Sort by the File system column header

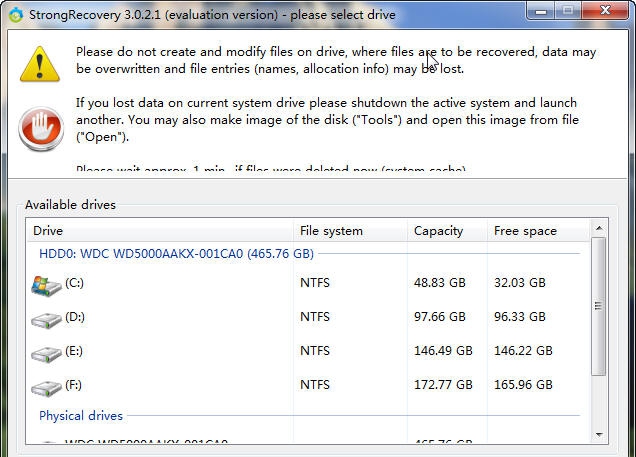(350, 231)
